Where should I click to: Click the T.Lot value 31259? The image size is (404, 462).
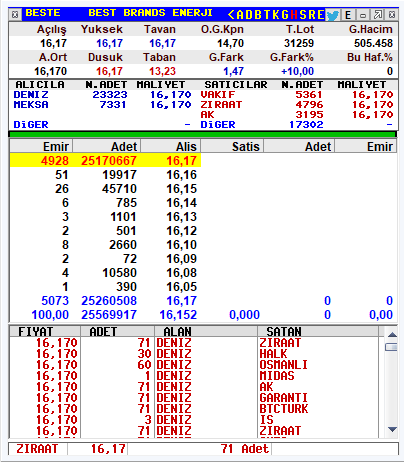pyautogui.click(x=299, y=43)
